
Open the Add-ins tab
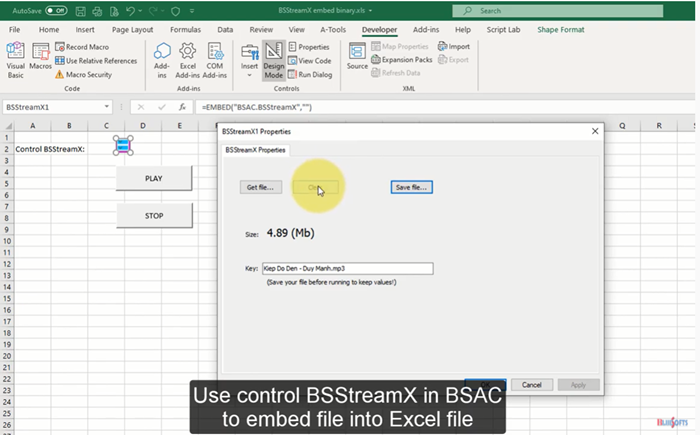(x=426, y=29)
